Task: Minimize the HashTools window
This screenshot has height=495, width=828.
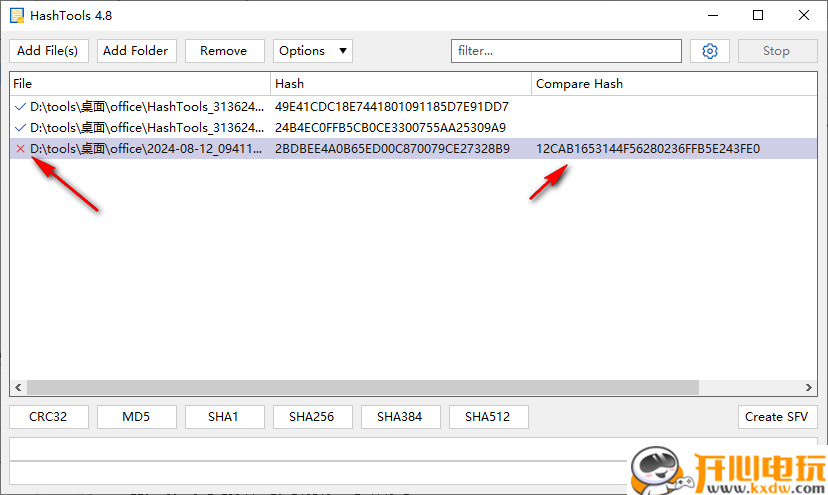Action: [x=713, y=15]
